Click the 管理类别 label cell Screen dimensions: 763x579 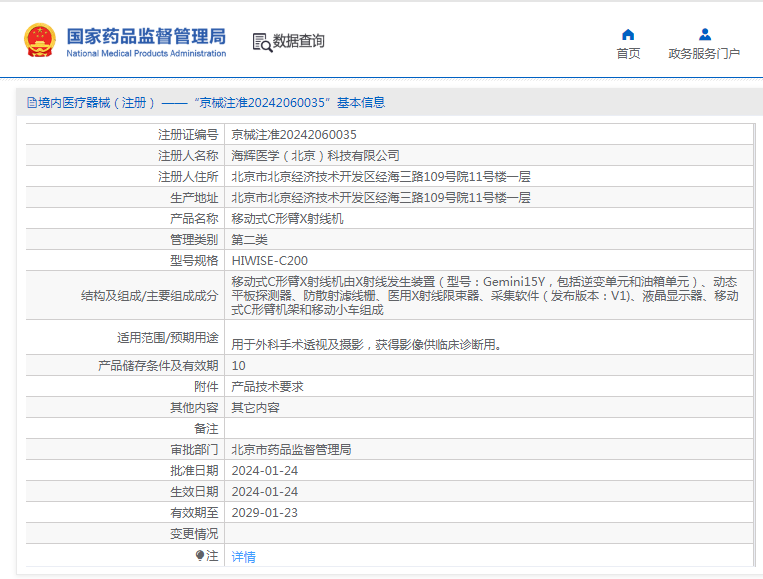coord(125,240)
